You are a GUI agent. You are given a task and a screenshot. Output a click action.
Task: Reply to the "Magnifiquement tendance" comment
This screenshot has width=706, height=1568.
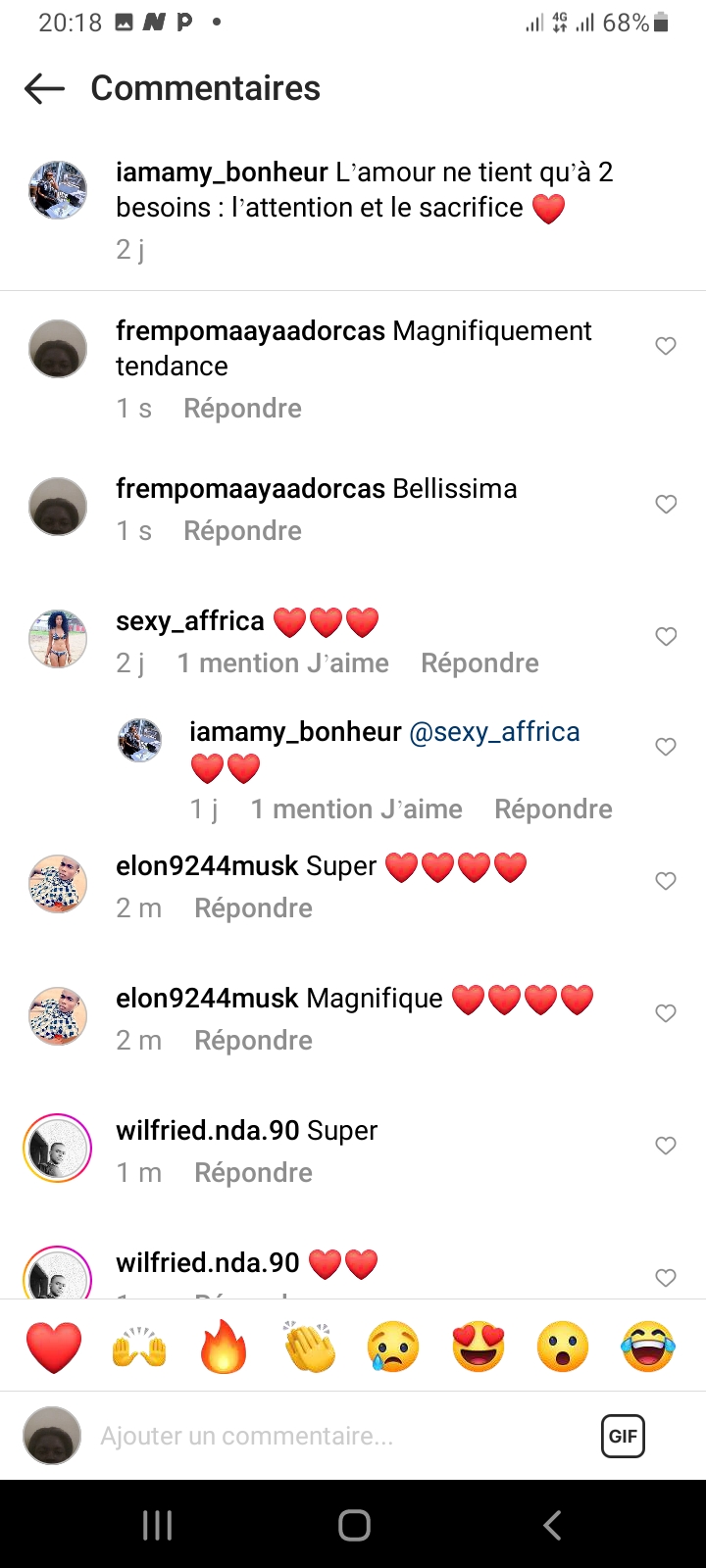[242, 409]
